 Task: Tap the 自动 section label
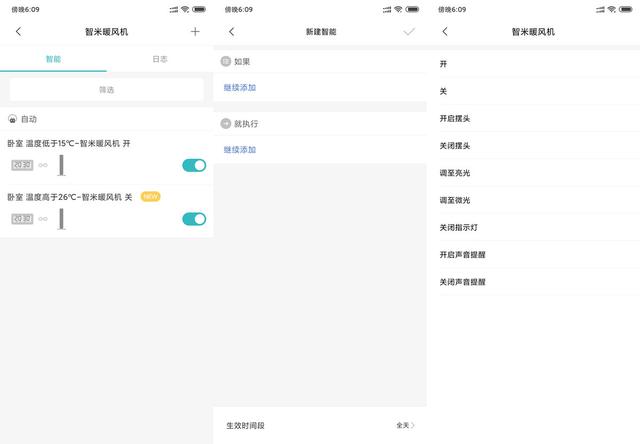click(29, 119)
